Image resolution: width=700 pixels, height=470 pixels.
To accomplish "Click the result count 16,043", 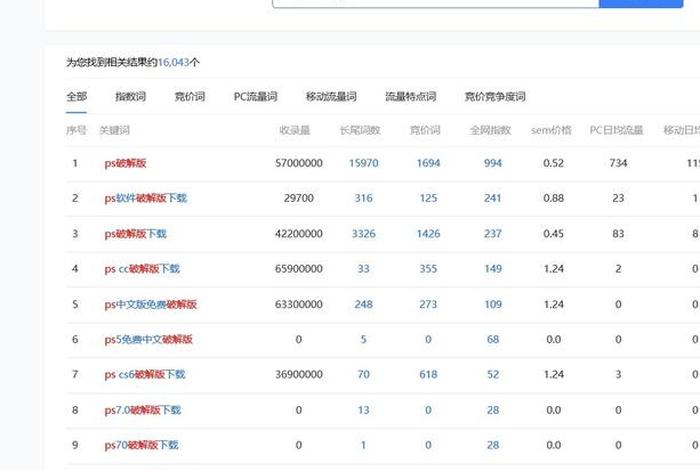I will point(174,62).
